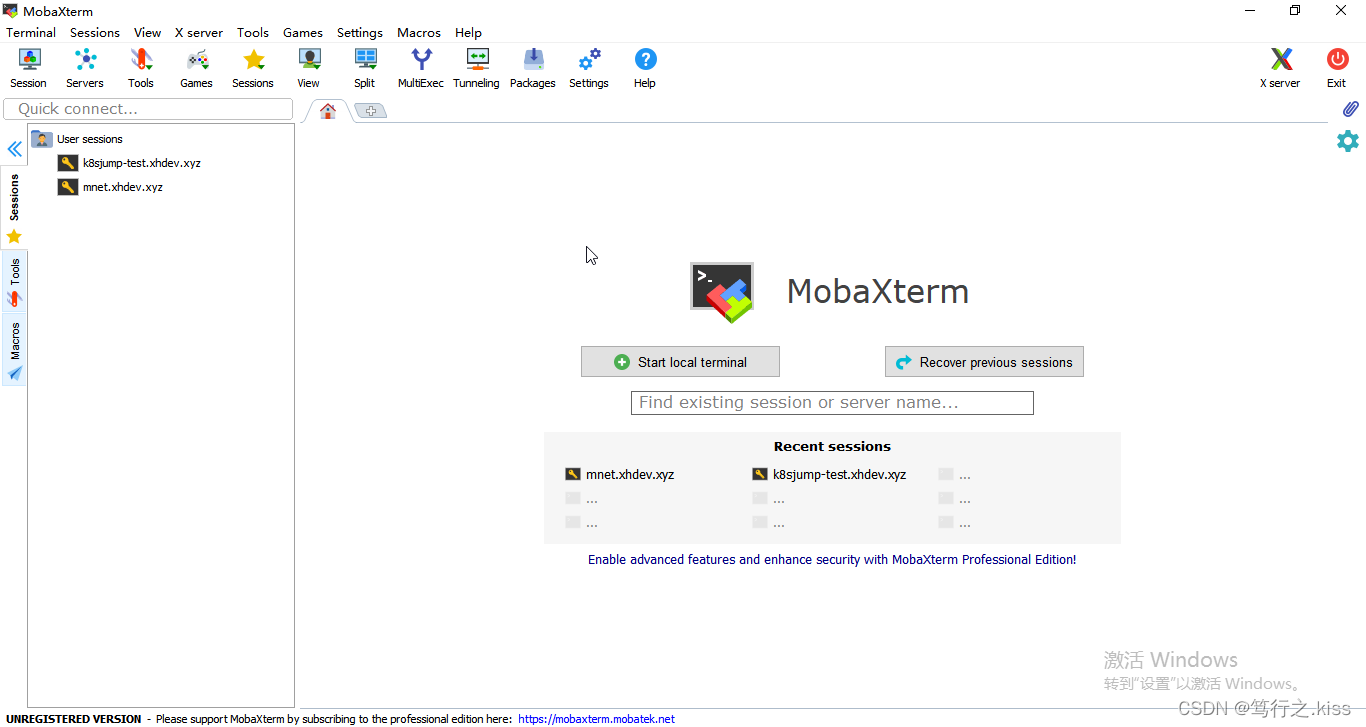Screen dimensions: 1366x727
Task: Open the Macros menu
Action: pos(418,32)
